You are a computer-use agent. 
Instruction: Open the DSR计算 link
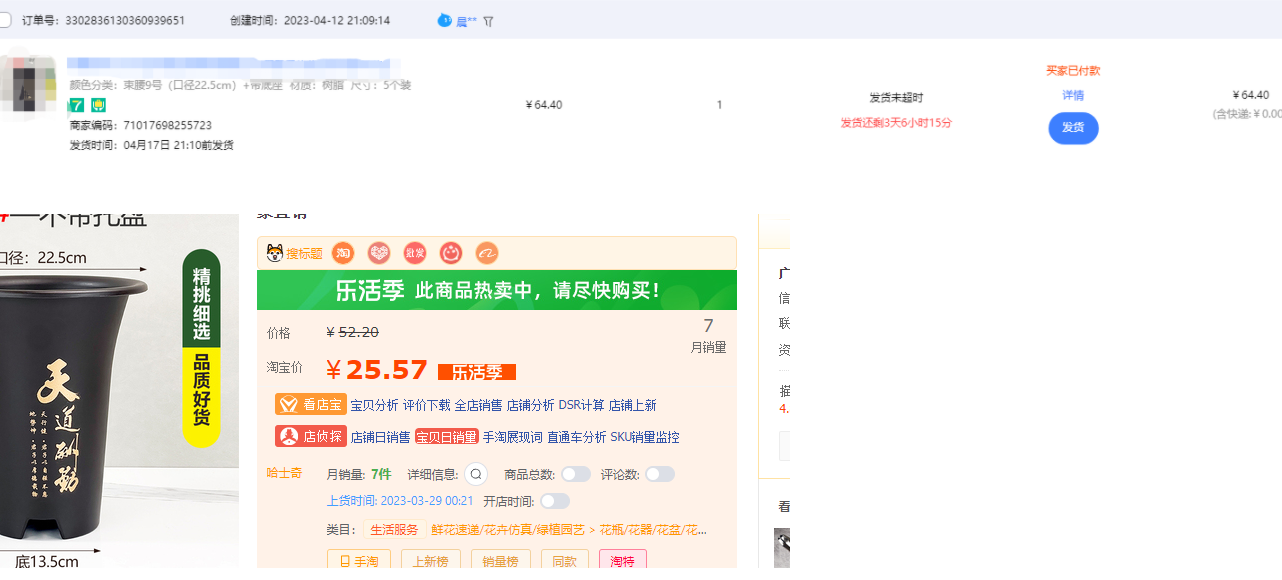tap(582, 405)
